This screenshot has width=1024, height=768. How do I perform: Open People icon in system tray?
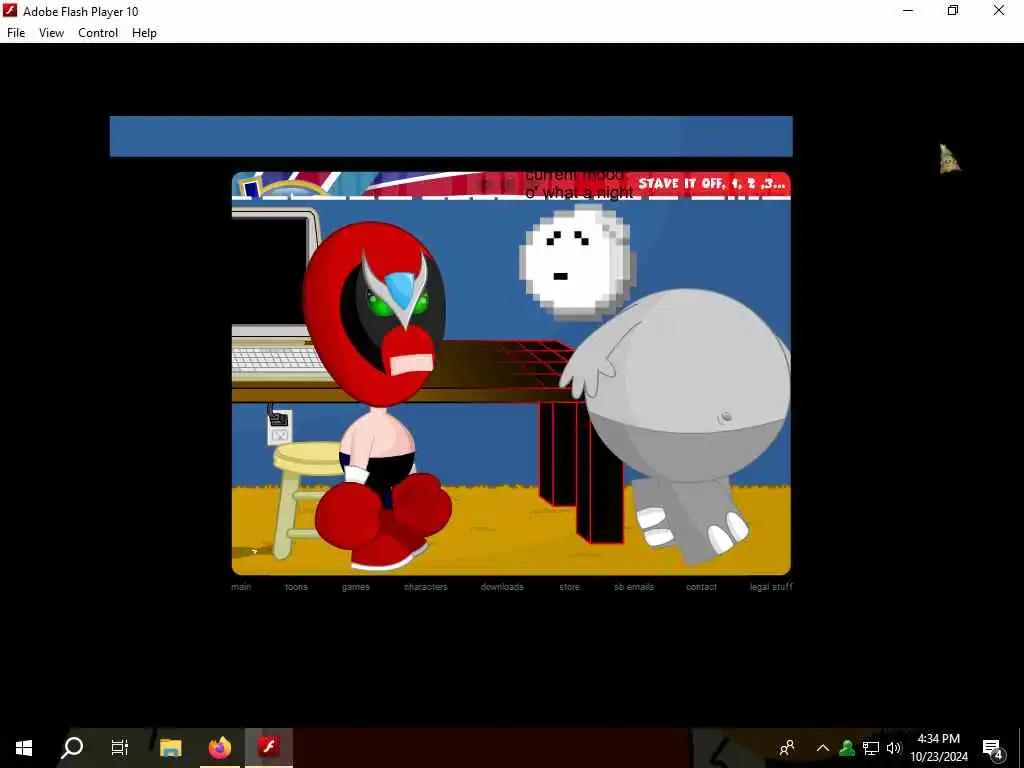point(788,747)
